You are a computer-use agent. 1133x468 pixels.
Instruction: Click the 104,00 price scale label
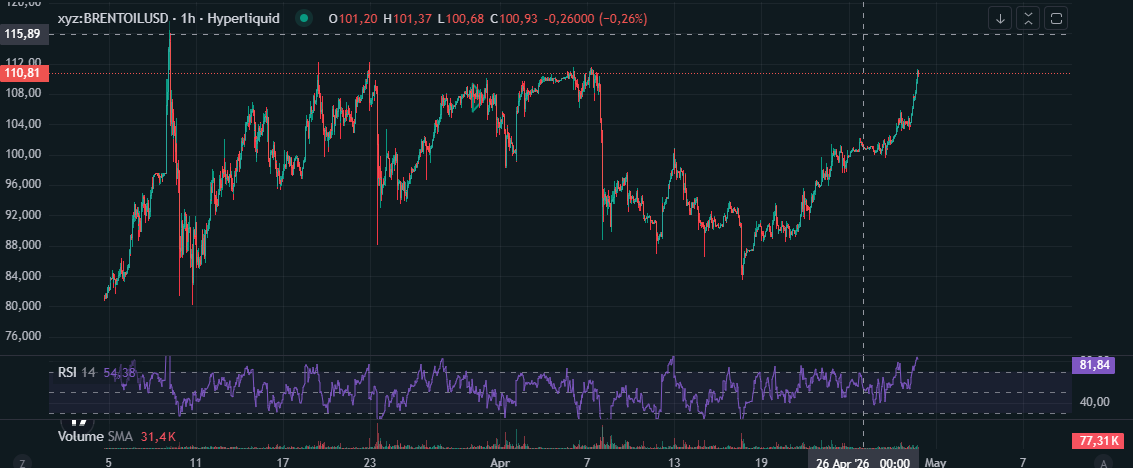22,124
